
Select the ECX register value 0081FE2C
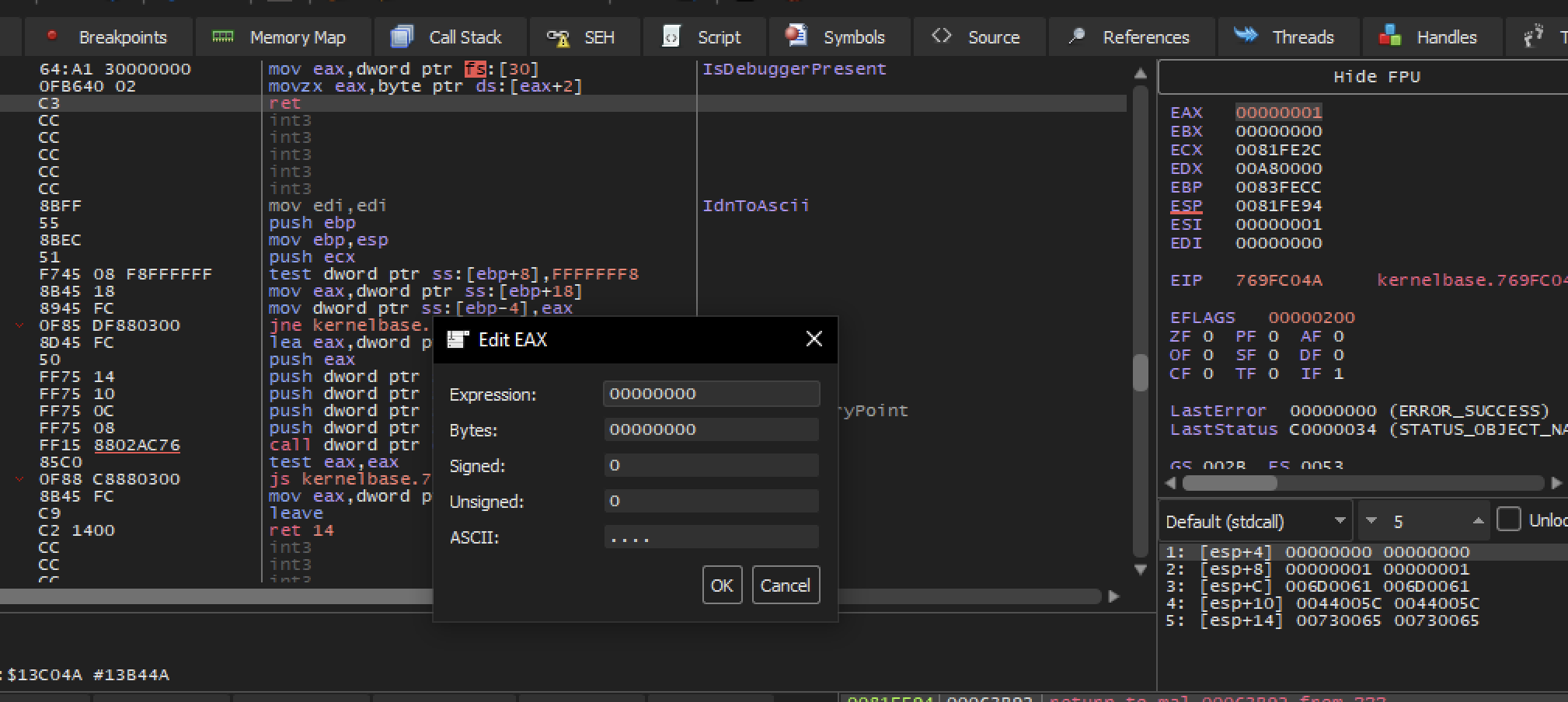[1278, 150]
